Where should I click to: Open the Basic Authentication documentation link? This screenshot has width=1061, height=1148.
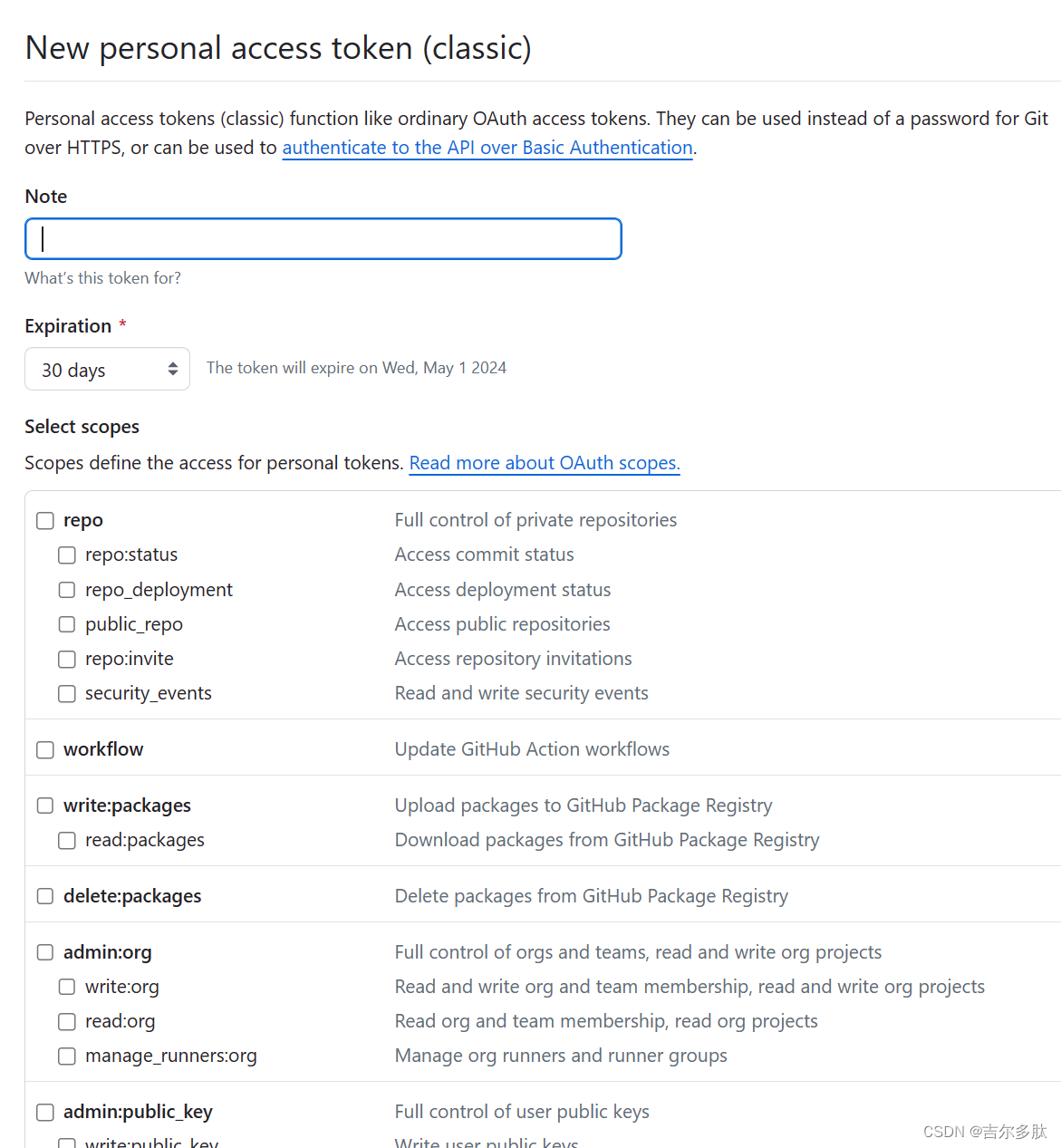pos(487,148)
